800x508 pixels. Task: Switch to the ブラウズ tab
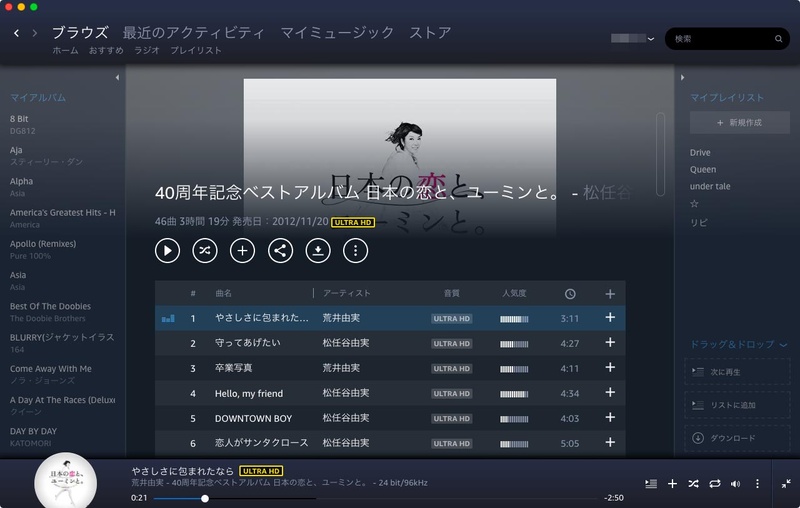tap(80, 33)
